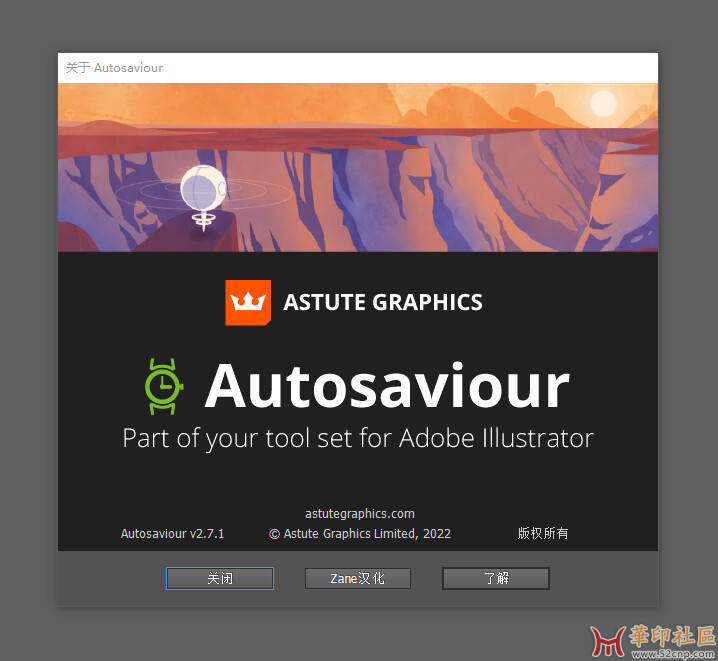Click the Zane汉化 button
Screen dimensions: 718x661
tap(358, 578)
